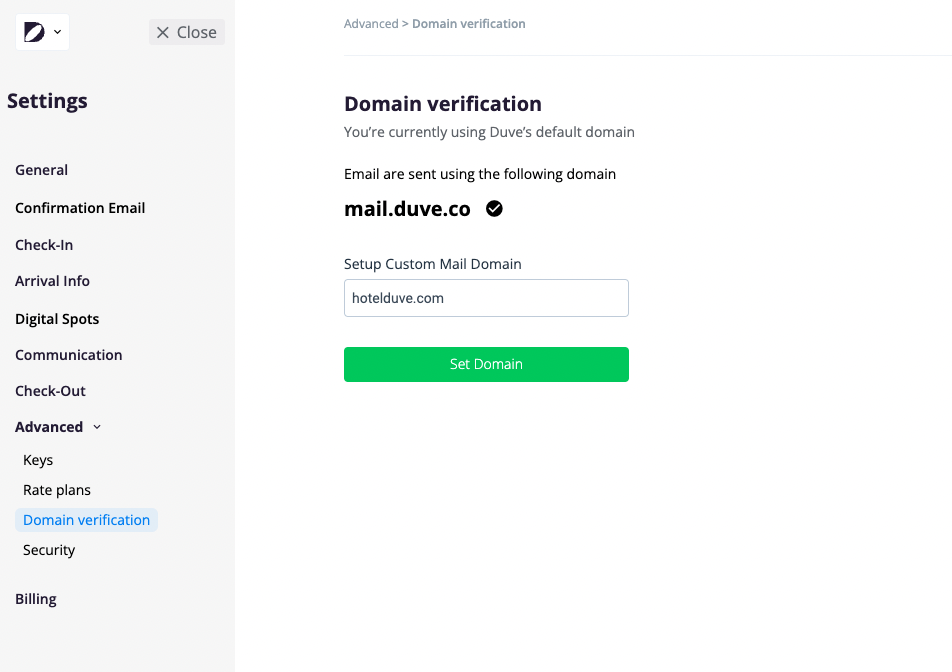
Task: Click the green Set Domain button
Action: pyautogui.click(x=486, y=364)
